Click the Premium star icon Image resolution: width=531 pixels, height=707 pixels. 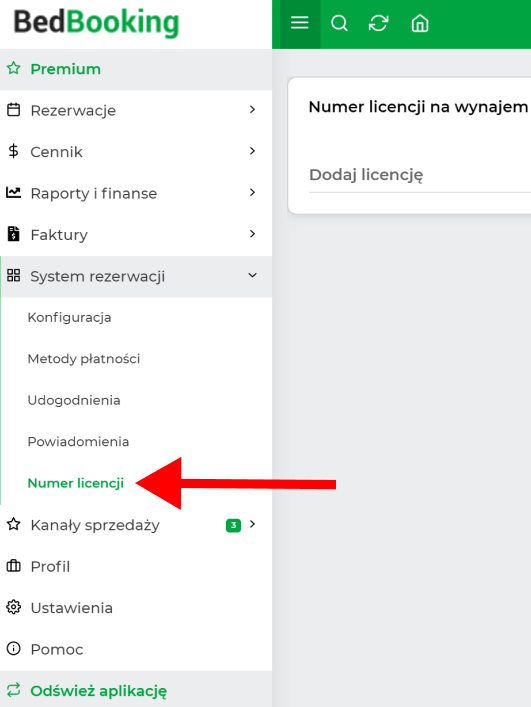coord(14,69)
